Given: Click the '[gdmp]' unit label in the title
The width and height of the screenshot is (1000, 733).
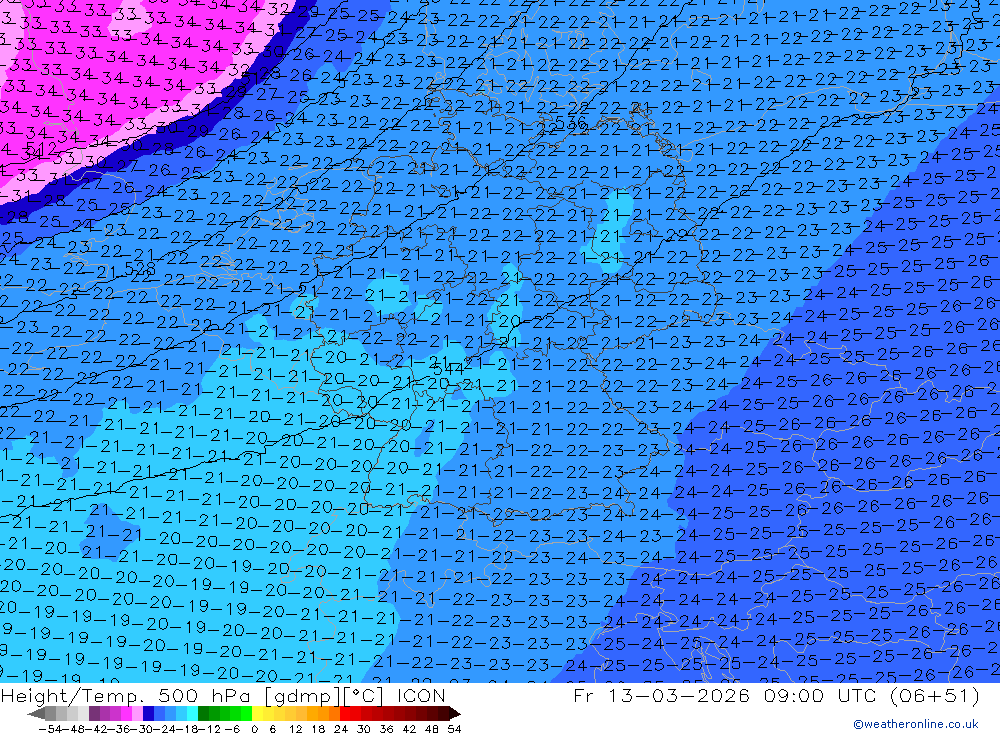Looking at the screenshot, I should tap(302, 696).
